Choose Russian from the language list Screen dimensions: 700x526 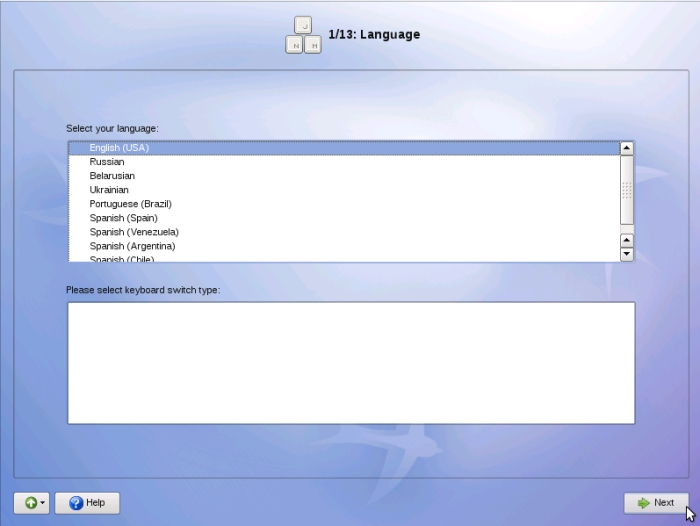tap(107, 162)
